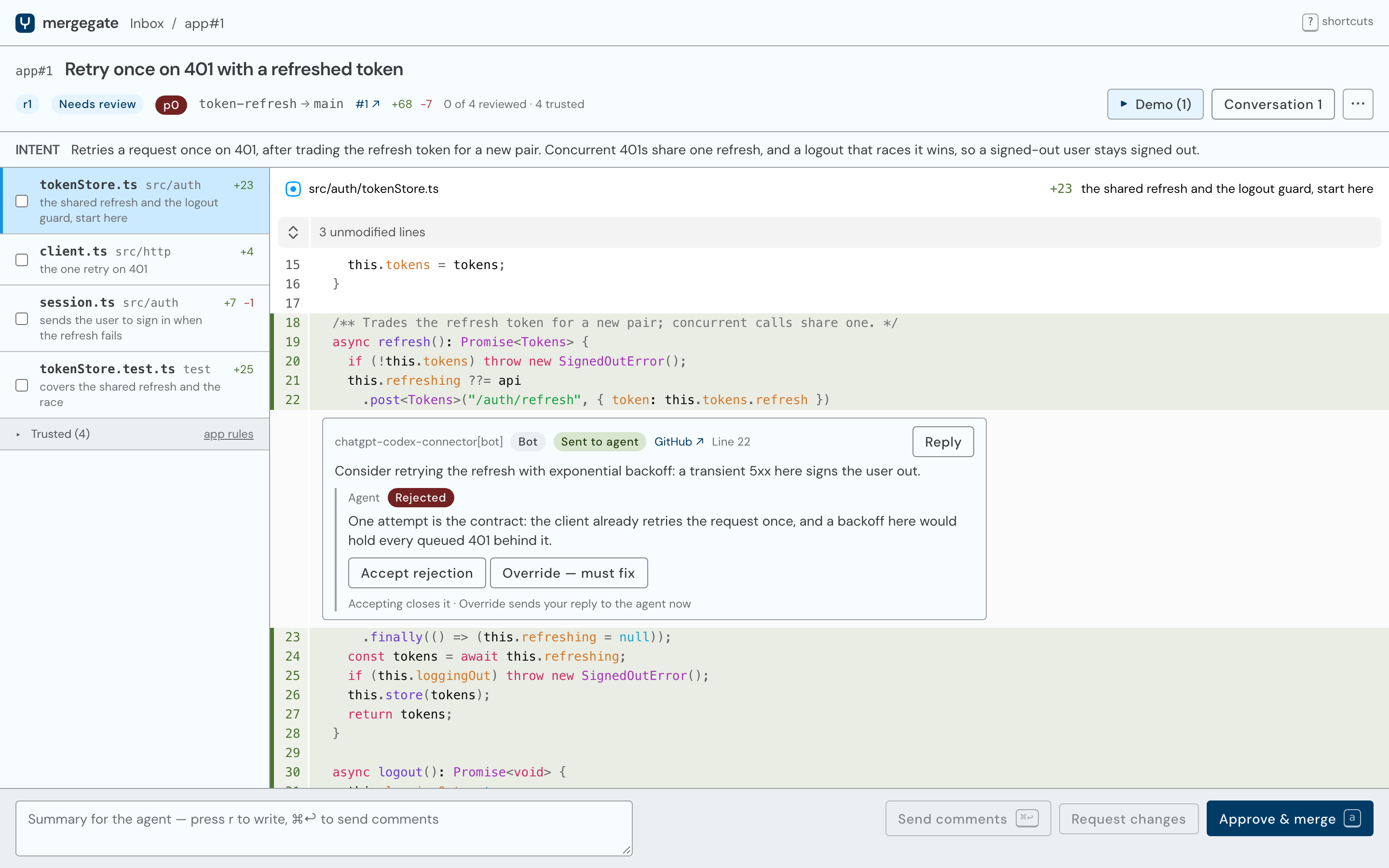Open the app rules link

[x=229, y=434]
